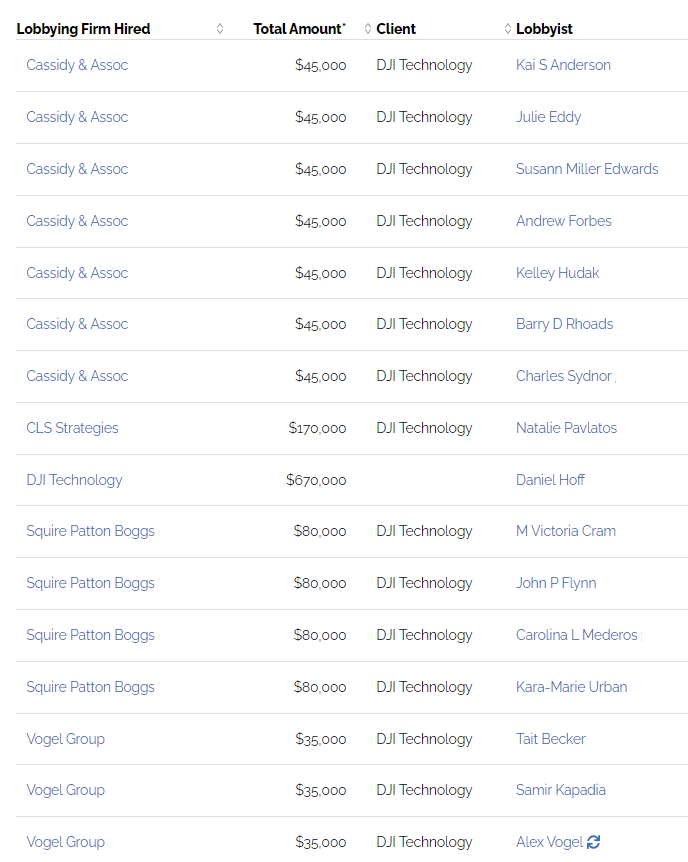Sort using the Client column arrows
The width and height of the screenshot is (688, 862).
tap(508, 29)
